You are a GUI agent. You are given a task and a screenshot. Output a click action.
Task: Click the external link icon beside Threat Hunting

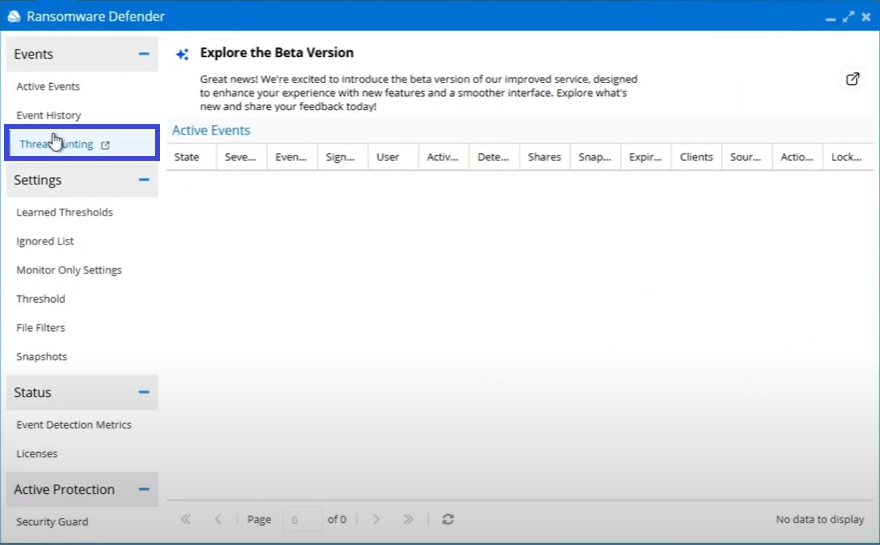(x=105, y=145)
